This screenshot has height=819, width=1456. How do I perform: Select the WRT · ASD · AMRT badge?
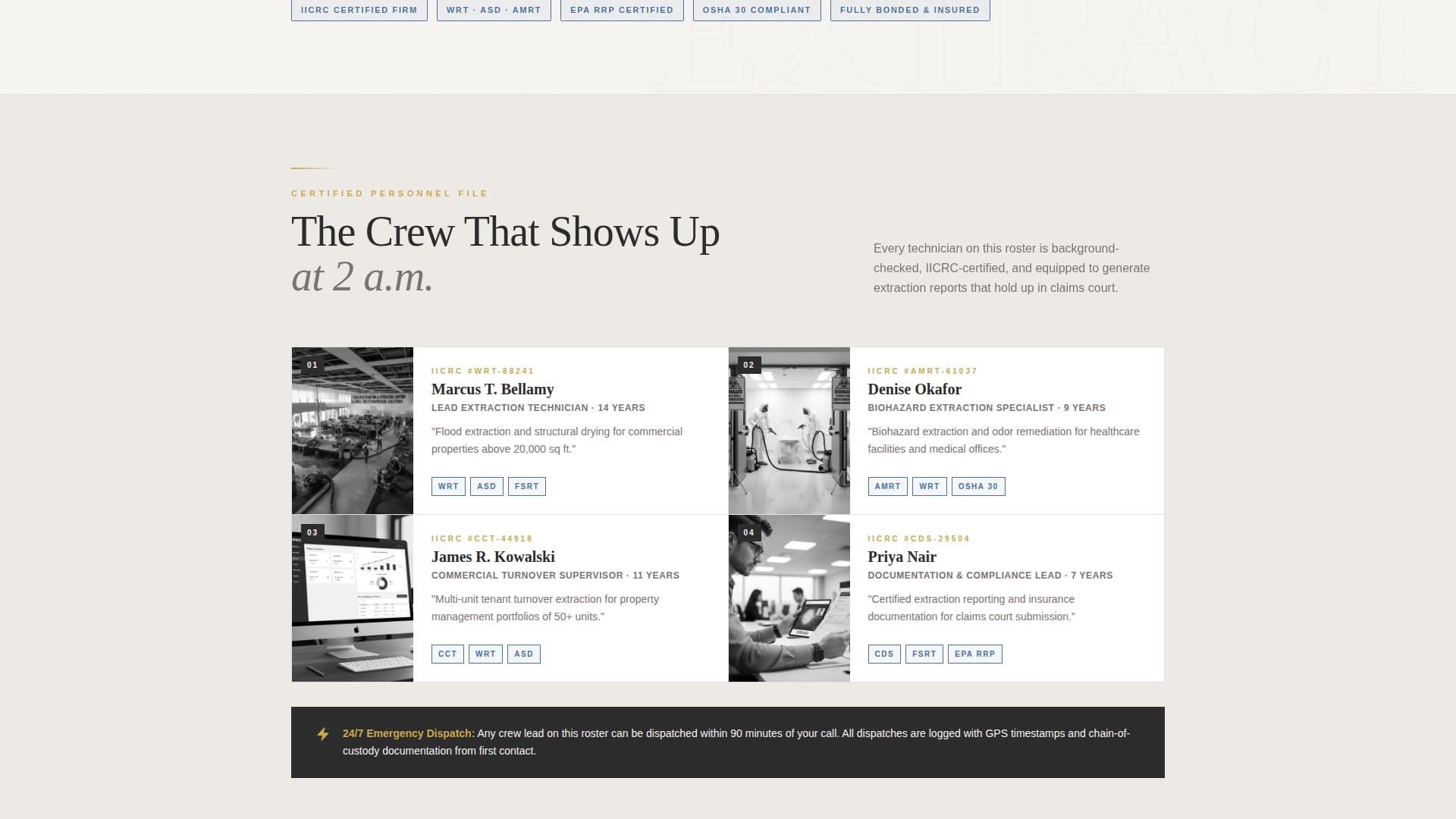coord(494,10)
